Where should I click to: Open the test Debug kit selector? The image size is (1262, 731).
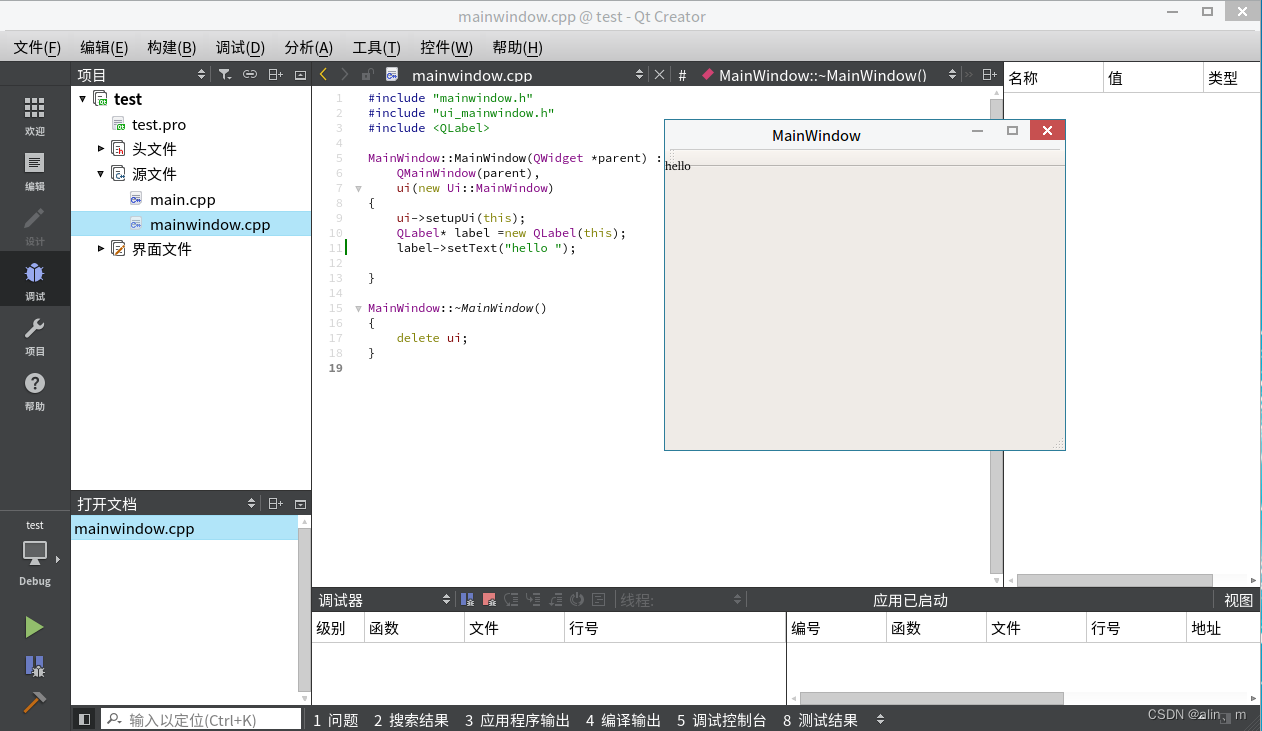35,553
